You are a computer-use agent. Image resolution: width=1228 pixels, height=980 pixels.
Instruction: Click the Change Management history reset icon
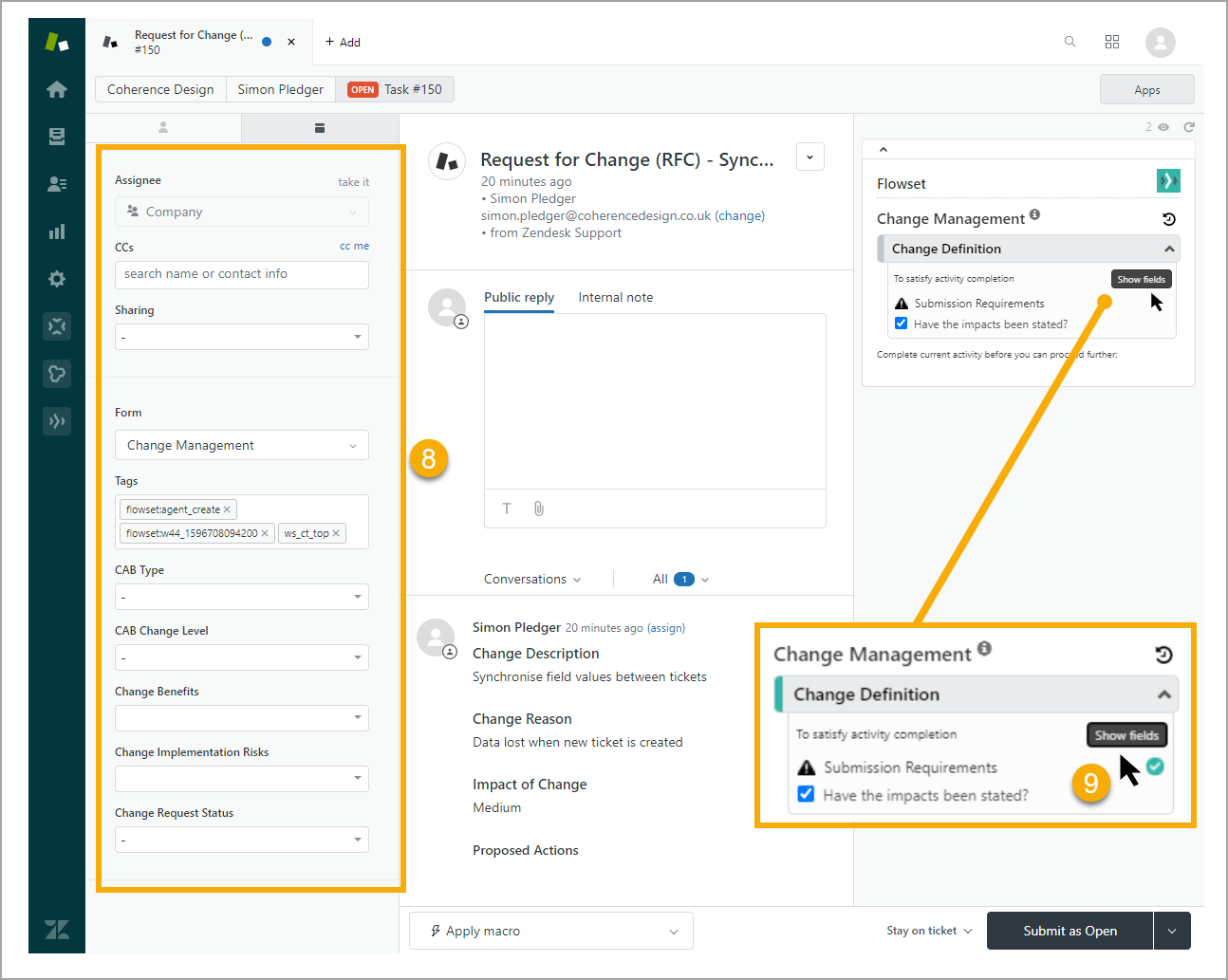1169,219
